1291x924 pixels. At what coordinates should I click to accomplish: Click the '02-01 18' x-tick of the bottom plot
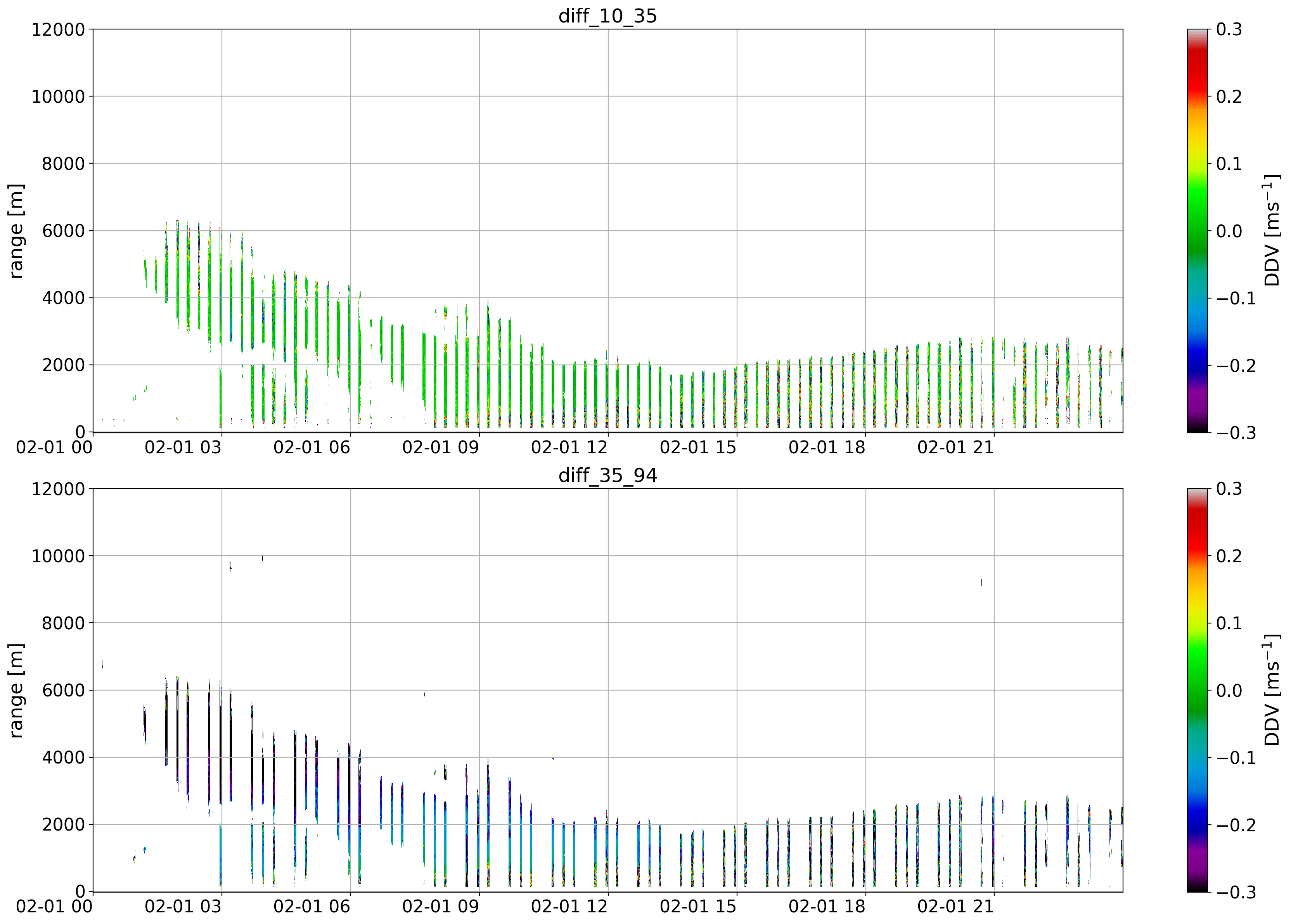(827, 907)
